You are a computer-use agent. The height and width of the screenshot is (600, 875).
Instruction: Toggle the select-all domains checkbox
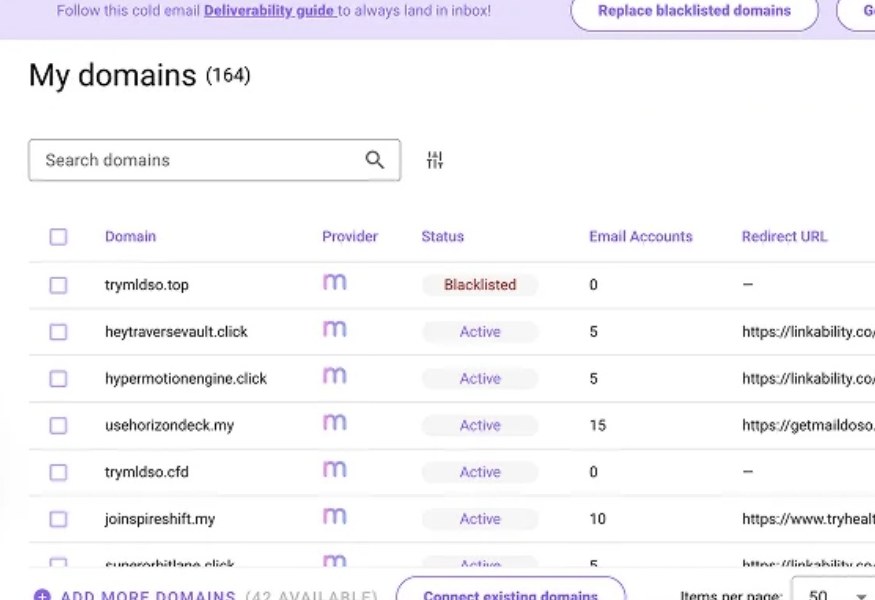[58, 237]
